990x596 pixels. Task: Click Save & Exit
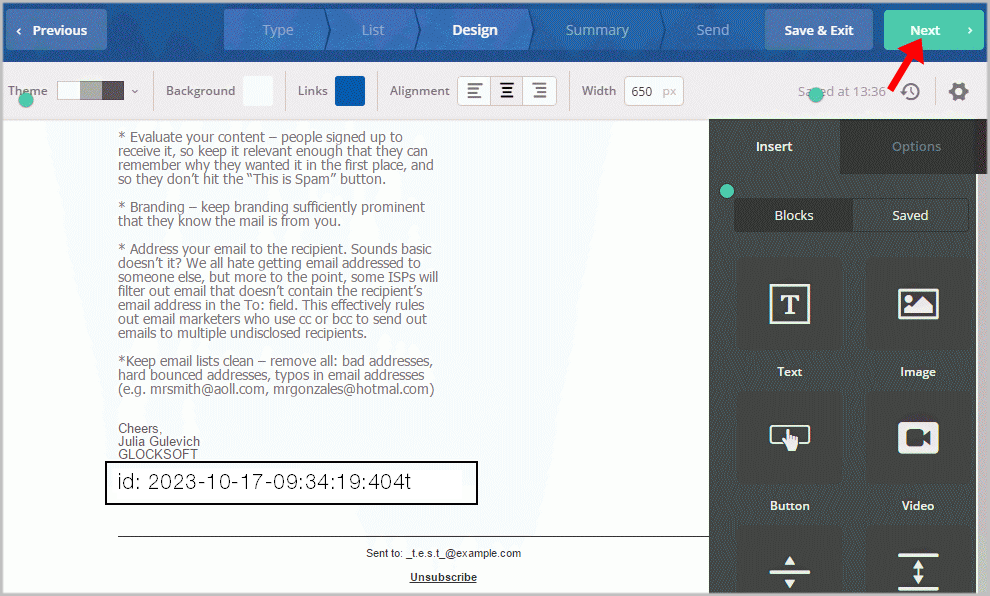(x=818, y=30)
